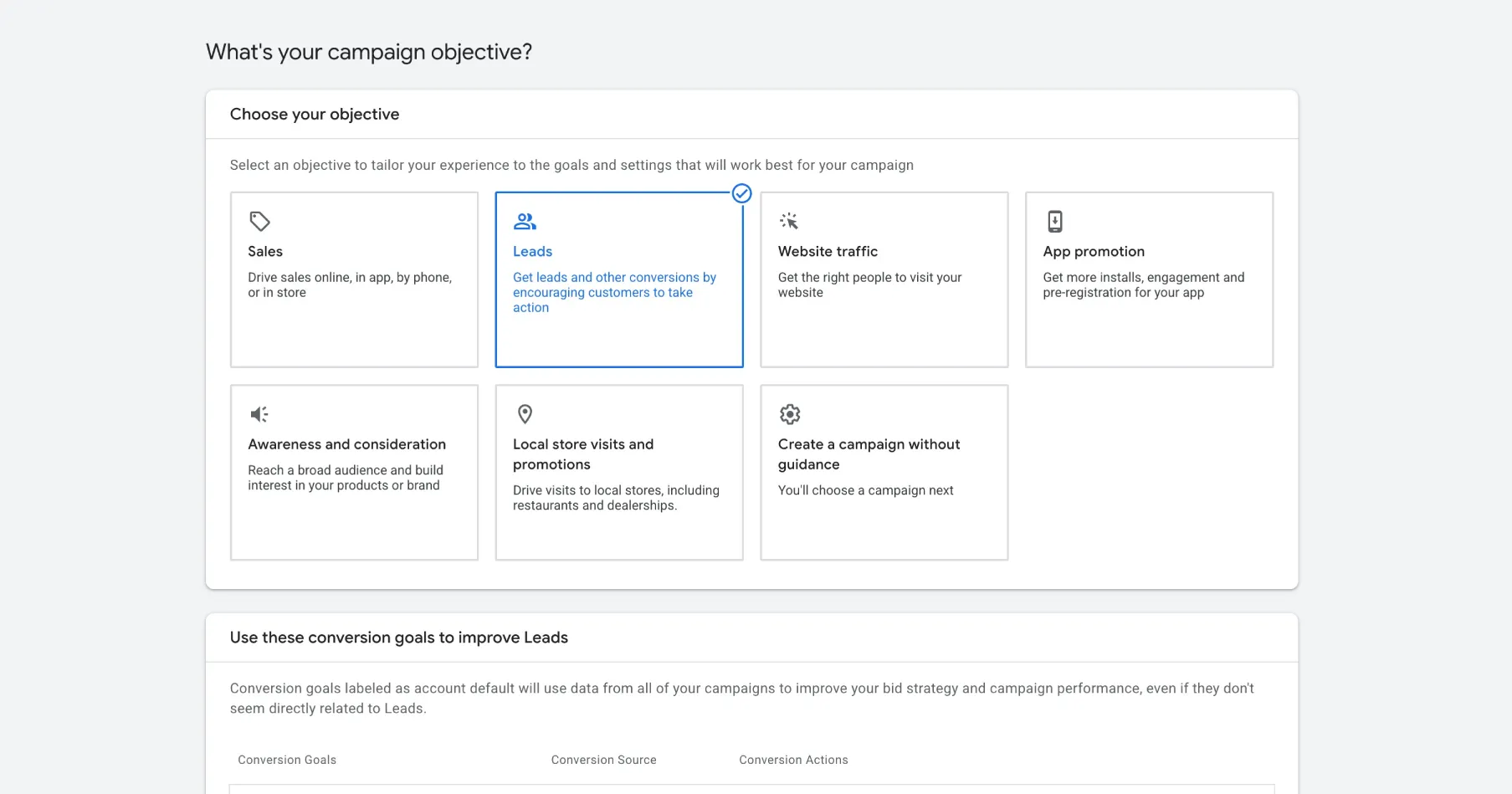
Task: Click the Conversion Actions column header
Action: coord(793,760)
